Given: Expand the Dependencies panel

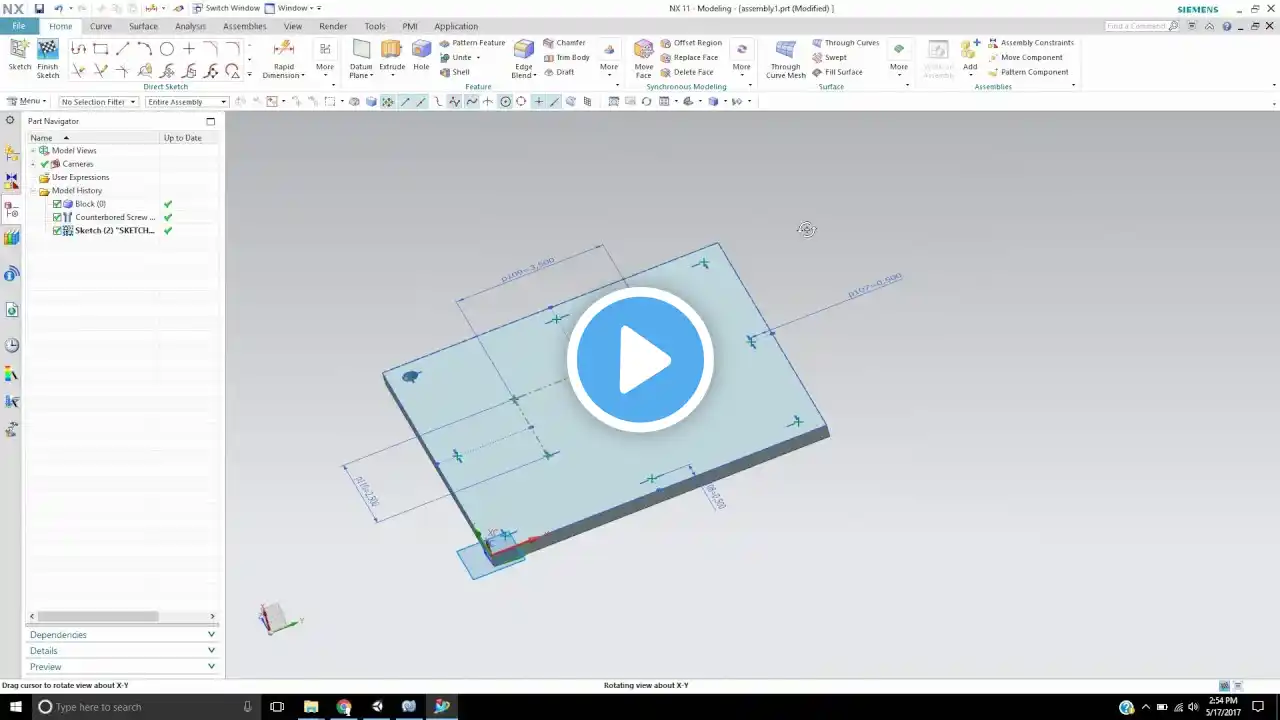Looking at the screenshot, I should point(122,635).
